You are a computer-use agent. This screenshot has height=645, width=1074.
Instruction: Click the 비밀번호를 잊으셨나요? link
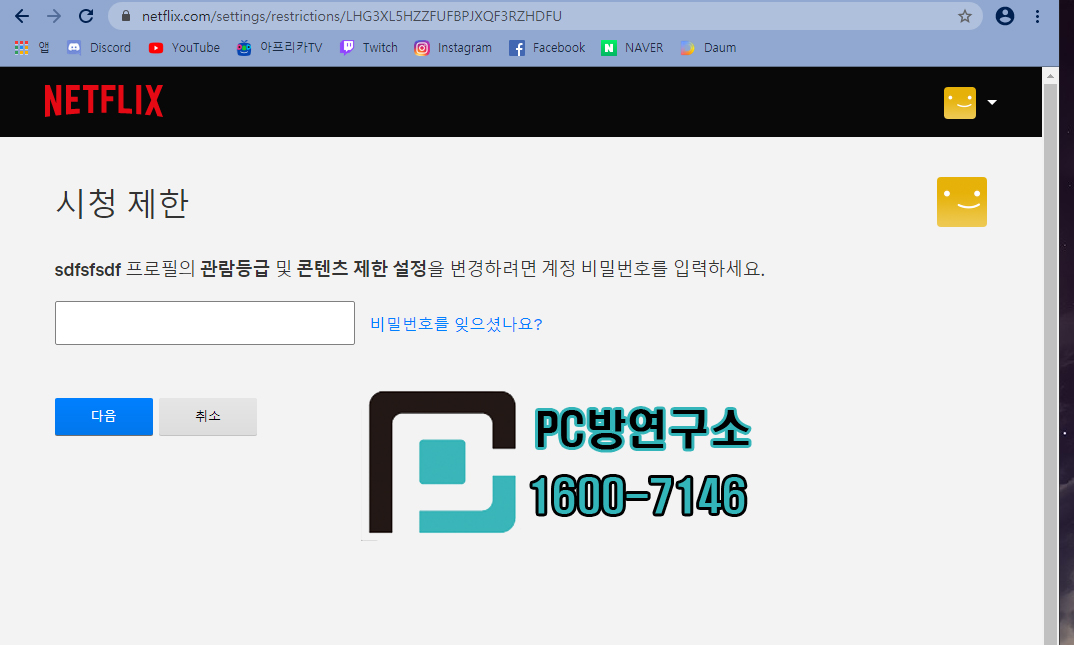point(456,324)
